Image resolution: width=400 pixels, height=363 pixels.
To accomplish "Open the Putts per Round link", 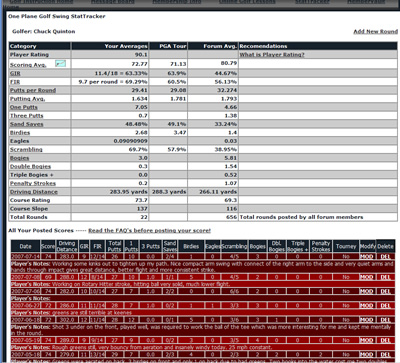I will 33,90.
